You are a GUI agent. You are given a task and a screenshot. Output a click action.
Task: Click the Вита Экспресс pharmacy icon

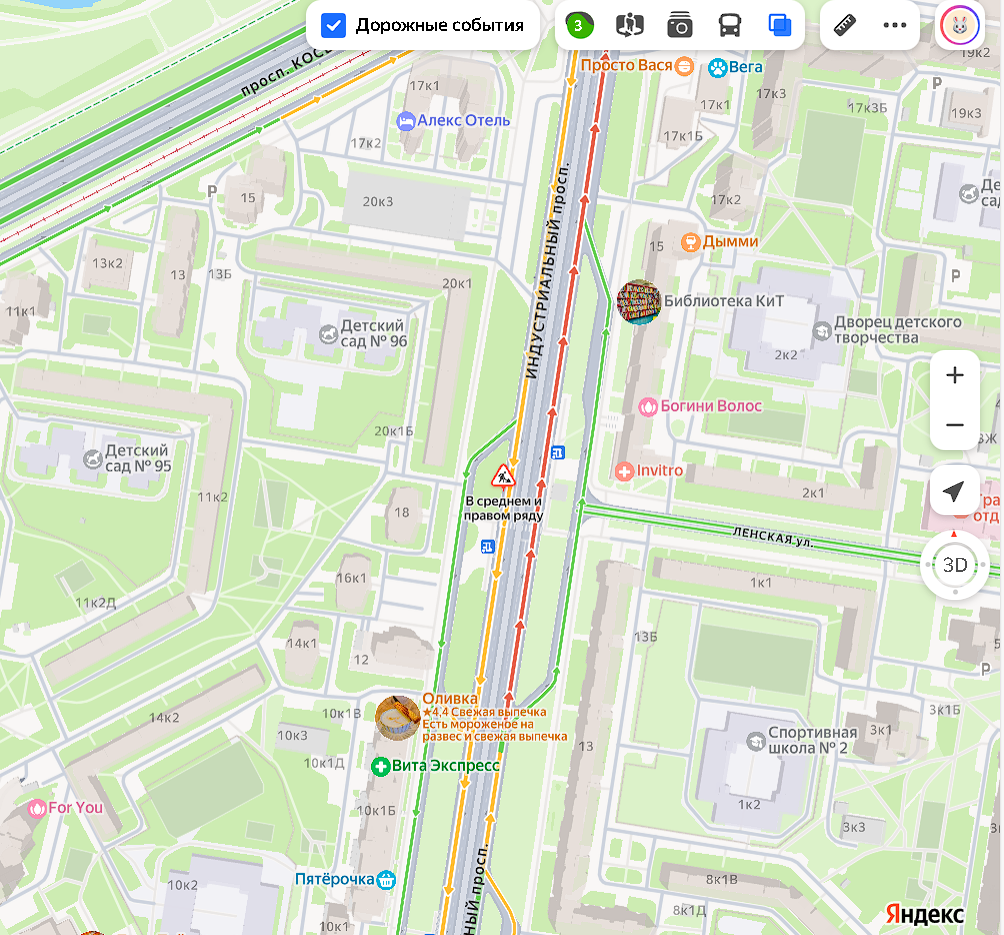coord(380,767)
